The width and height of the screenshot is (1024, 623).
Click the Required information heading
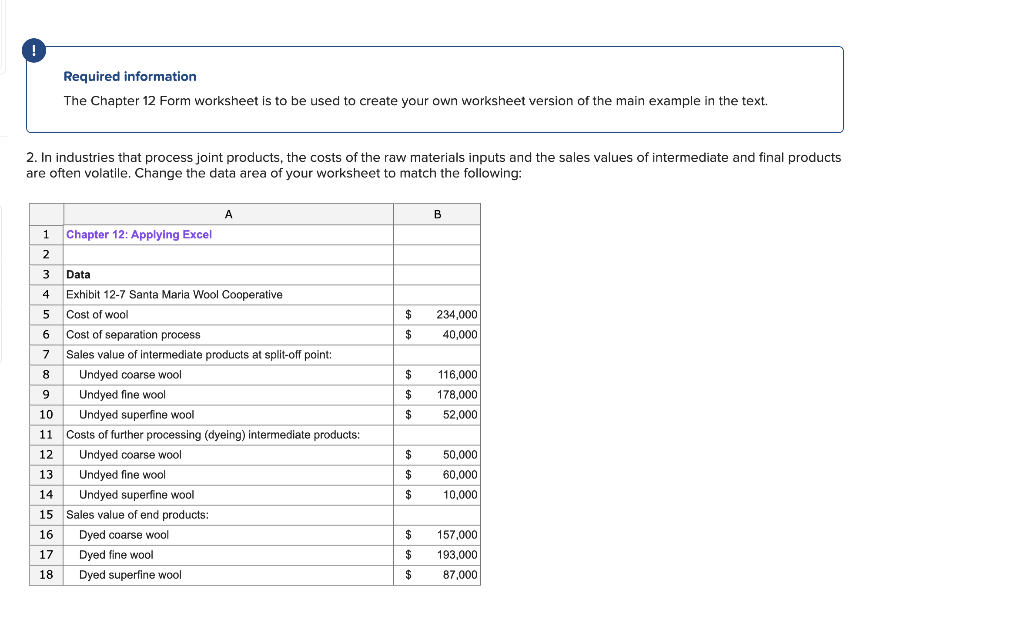click(129, 76)
